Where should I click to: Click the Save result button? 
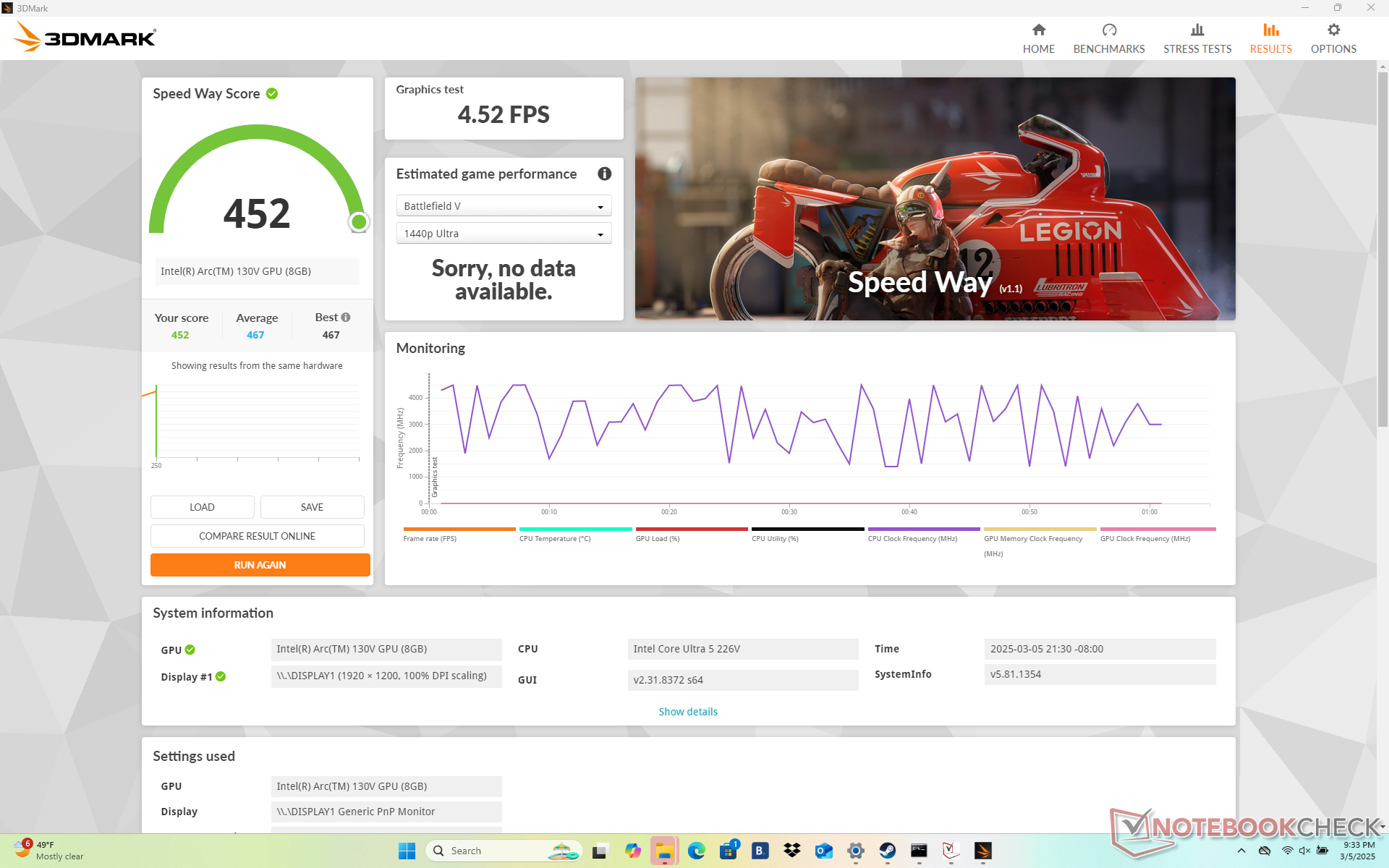312,507
